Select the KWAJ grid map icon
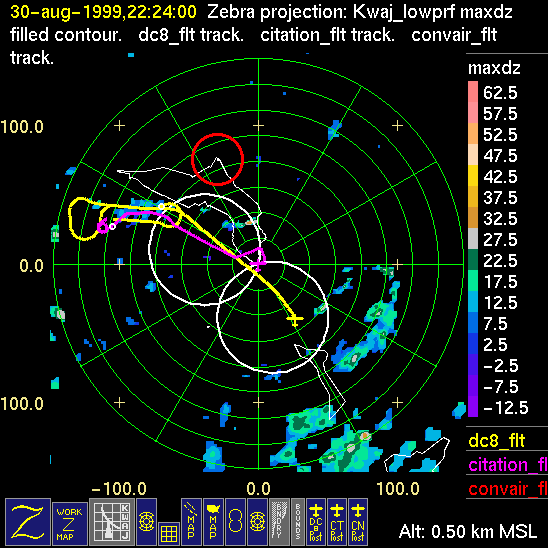 (x=112, y=522)
